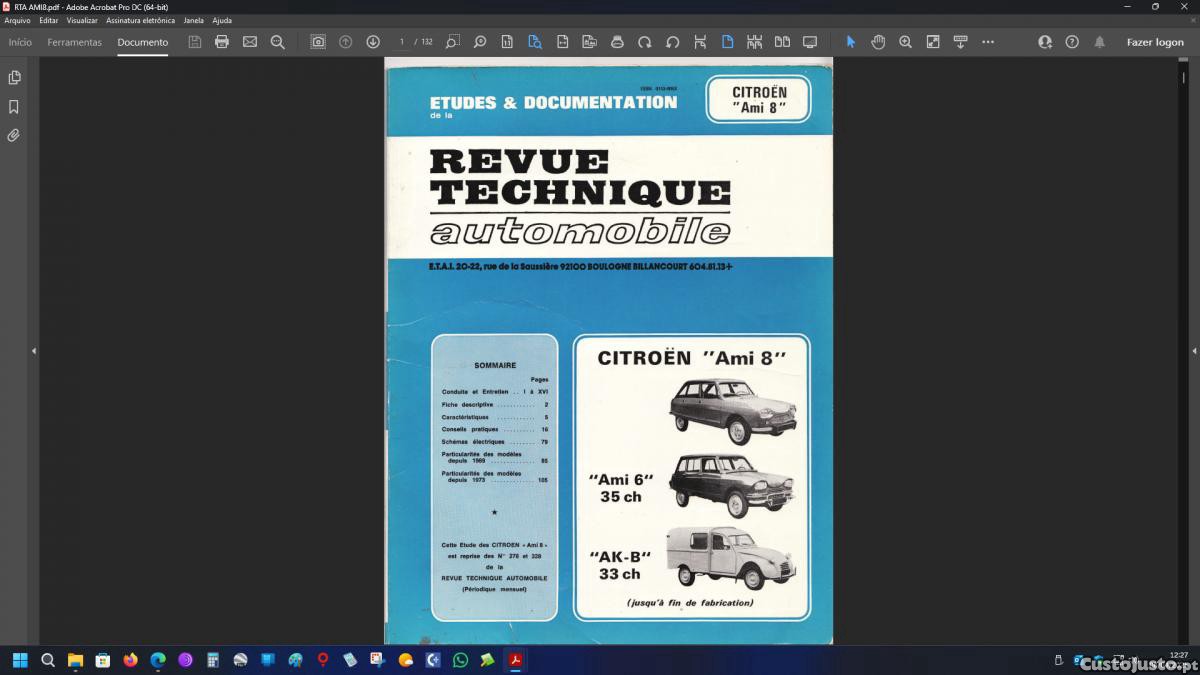
Task: Activate the arrow Selection tool
Action: coord(851,42)
